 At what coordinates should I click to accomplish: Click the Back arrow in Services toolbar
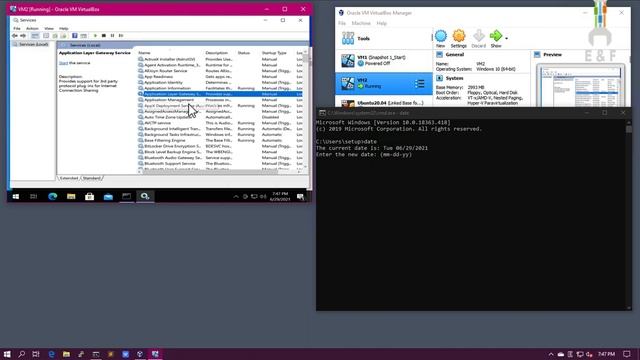click(x=15, y=36)
